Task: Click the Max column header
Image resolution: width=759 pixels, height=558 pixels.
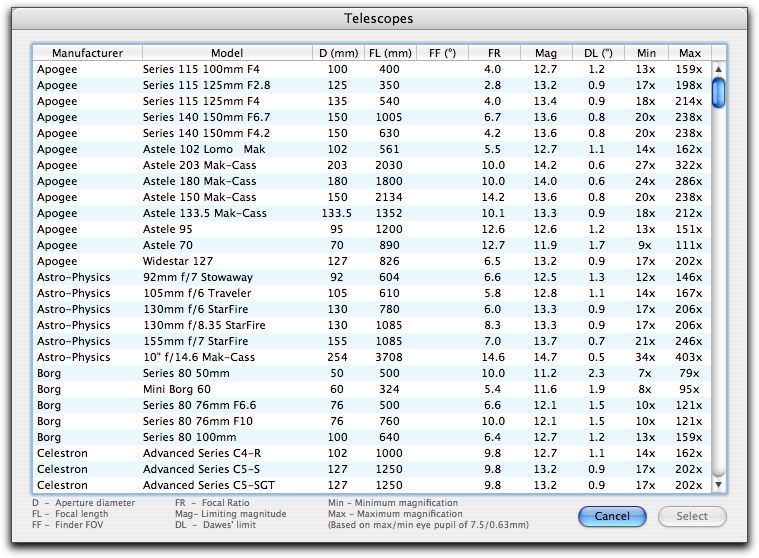Action: click(x=690, y=53)
